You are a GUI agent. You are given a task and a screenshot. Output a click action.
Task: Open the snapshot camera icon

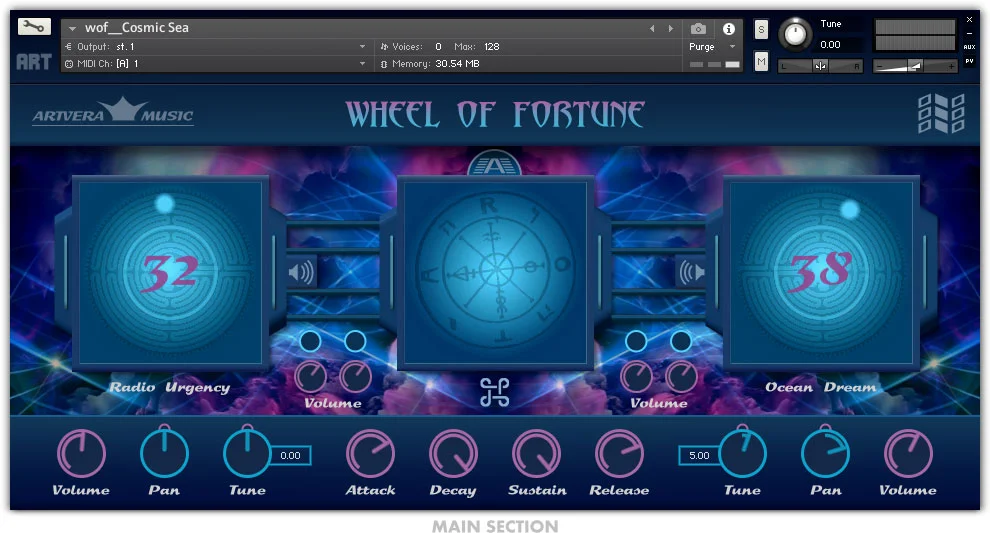point(698,28)
